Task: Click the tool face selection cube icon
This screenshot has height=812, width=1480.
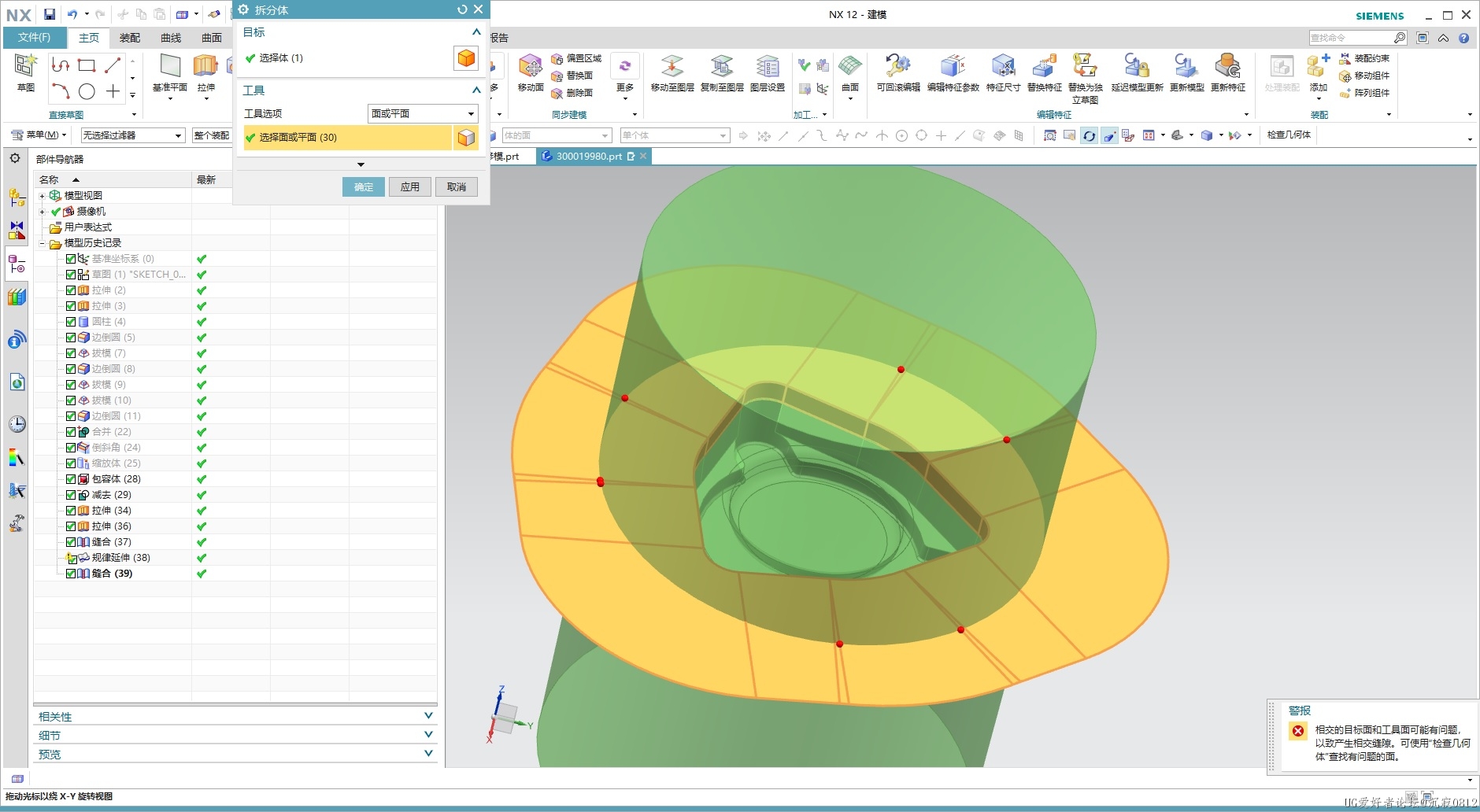Action: [x=467, y=138]
